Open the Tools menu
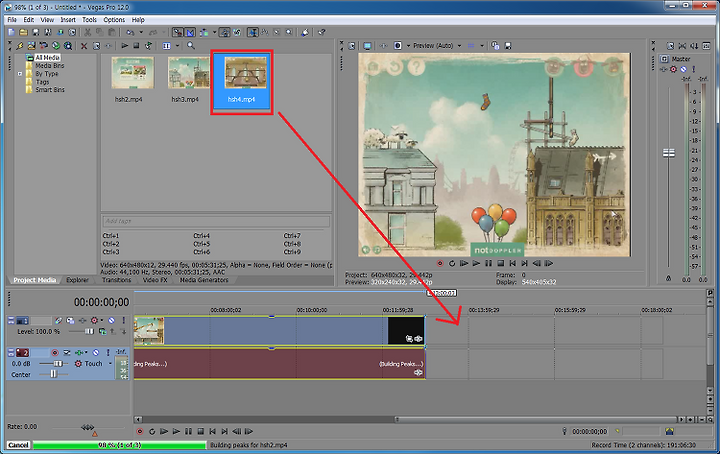720x454 pixels. pos(89,20)
